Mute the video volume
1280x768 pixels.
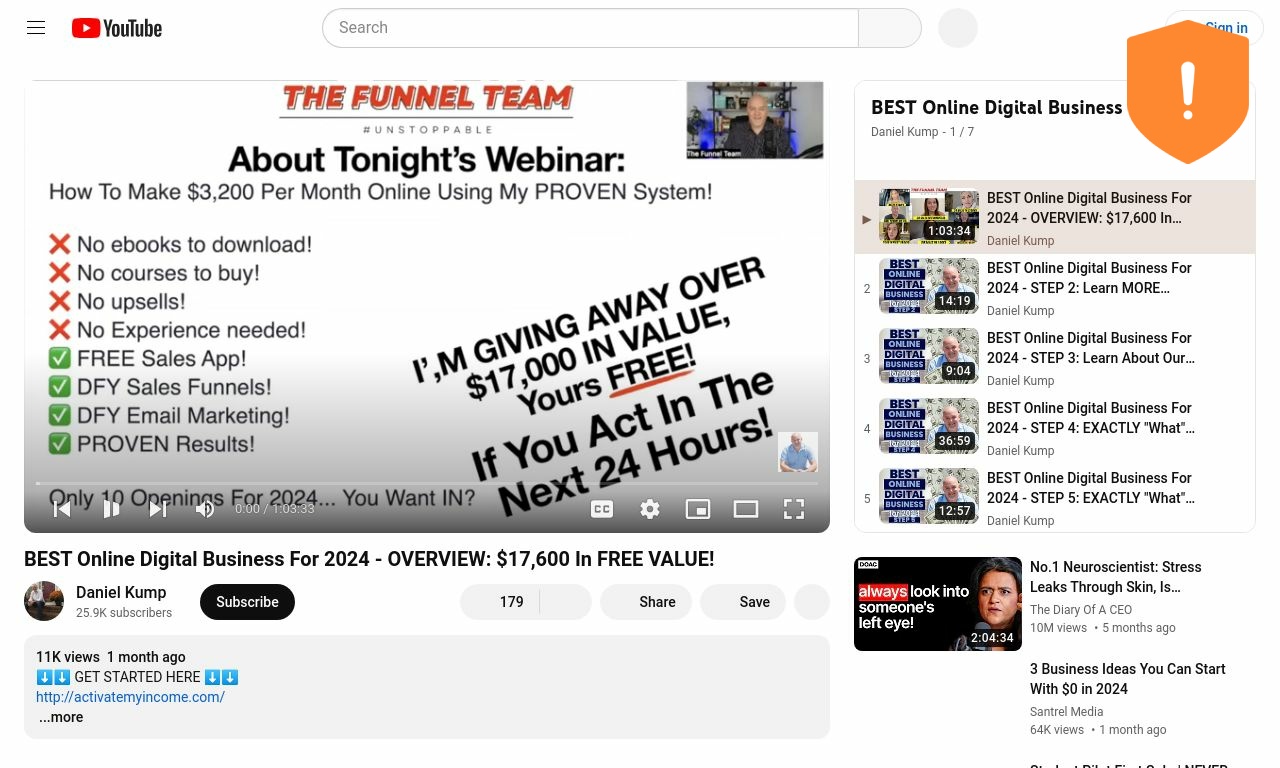click(205, 509)
